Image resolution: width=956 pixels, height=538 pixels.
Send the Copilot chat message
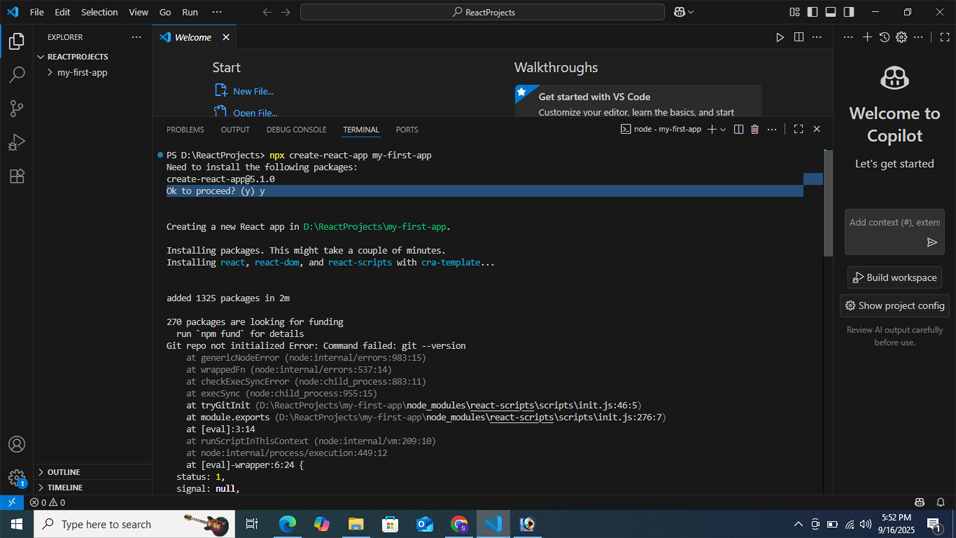(932, 242)
